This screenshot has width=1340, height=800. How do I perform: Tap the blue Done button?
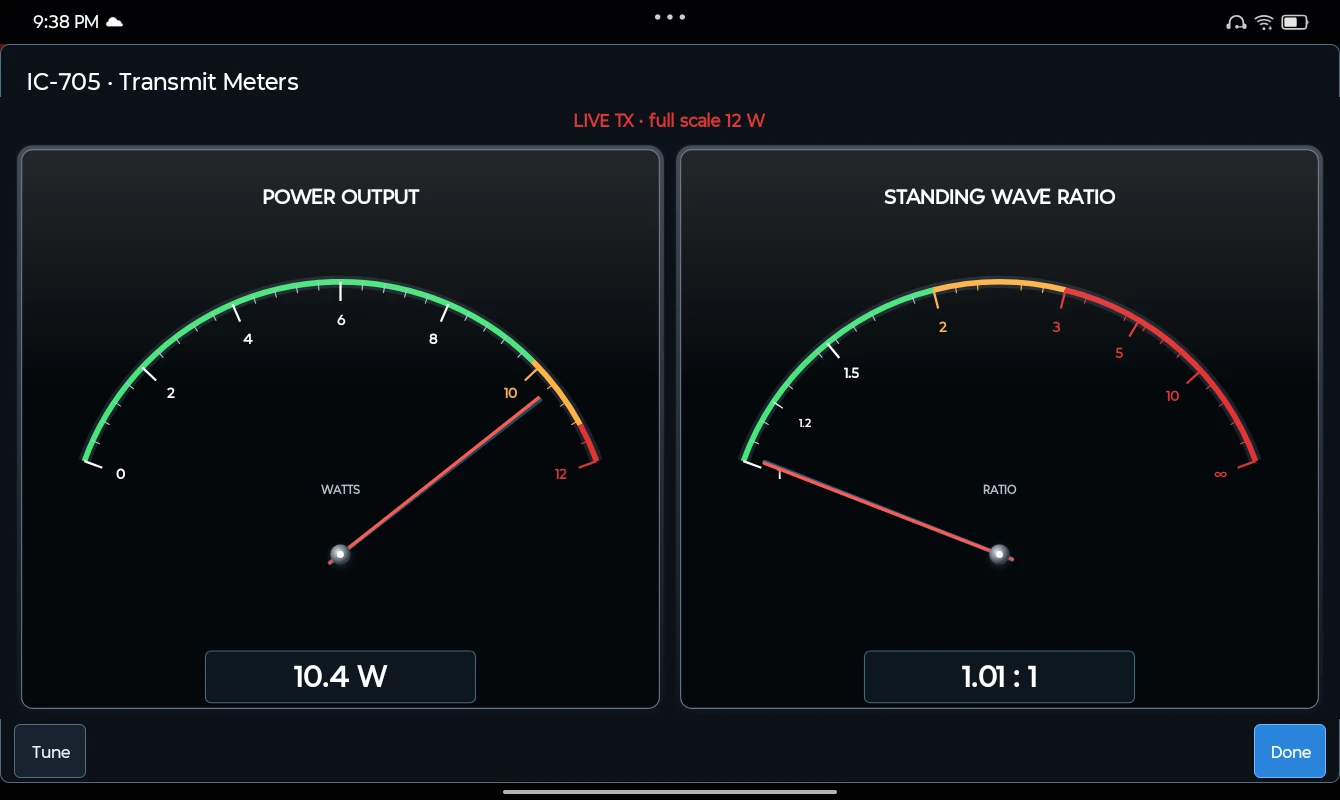(1290, 751)
